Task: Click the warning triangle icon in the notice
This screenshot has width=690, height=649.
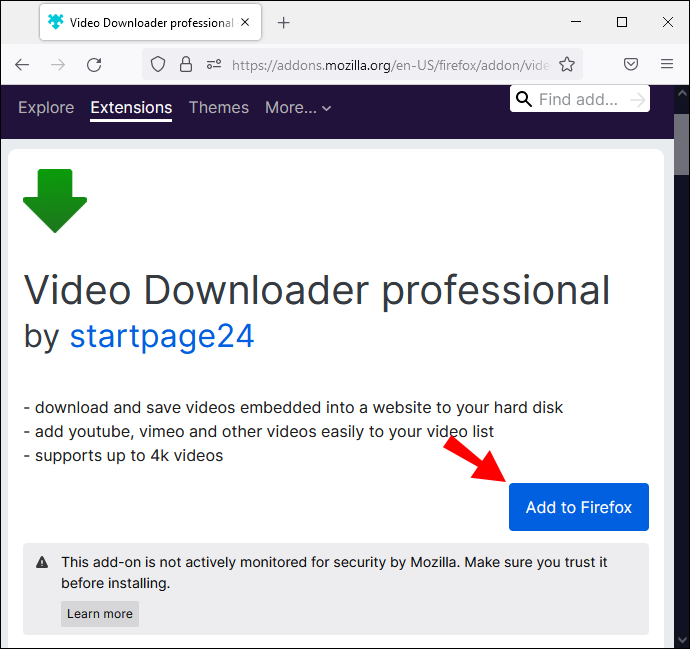Action: (x=42, y=562)
